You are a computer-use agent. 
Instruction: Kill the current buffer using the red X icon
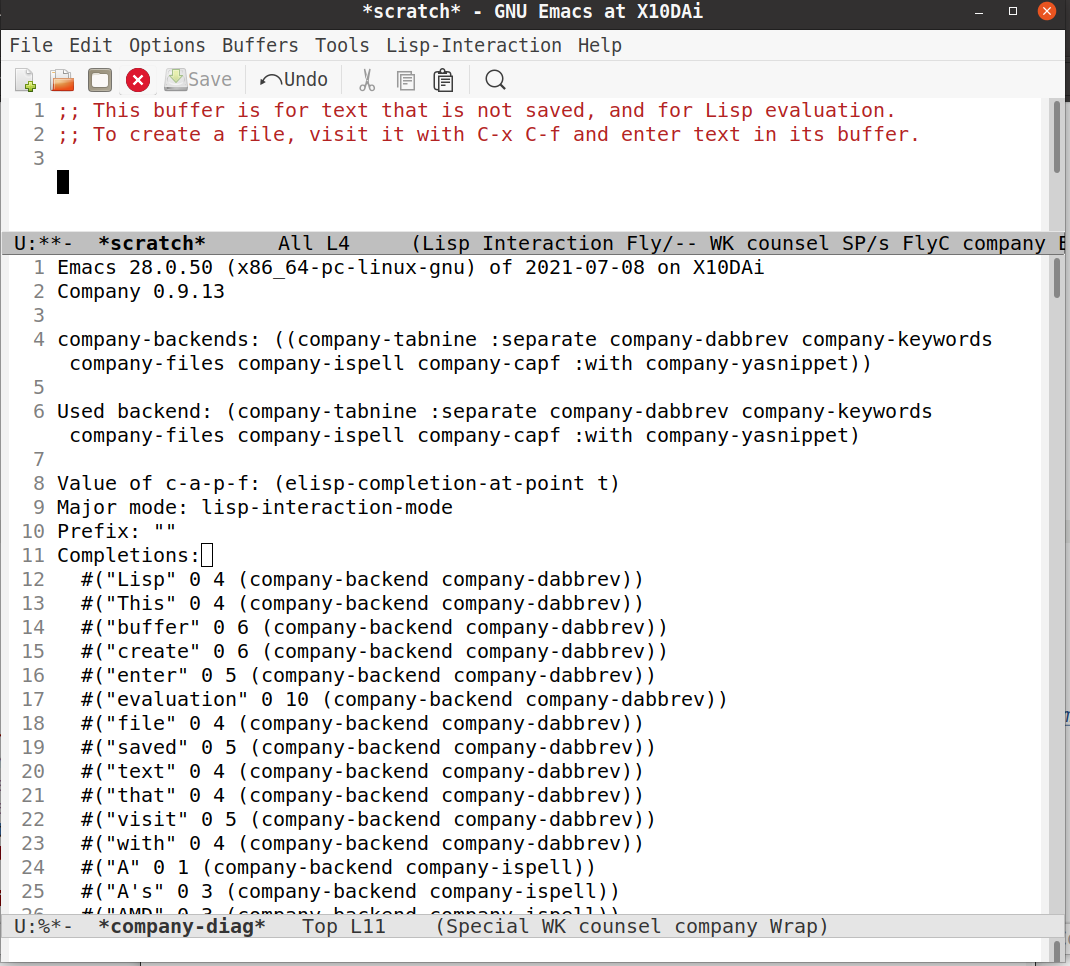click(x=137, y=80)
